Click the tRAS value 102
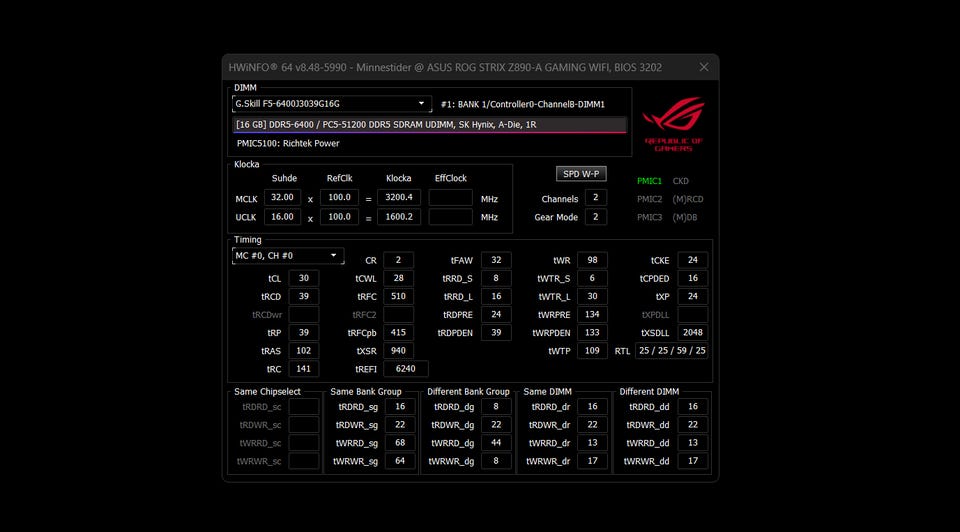960x532 pixels. pyautogui.click(x=304, y=351)
